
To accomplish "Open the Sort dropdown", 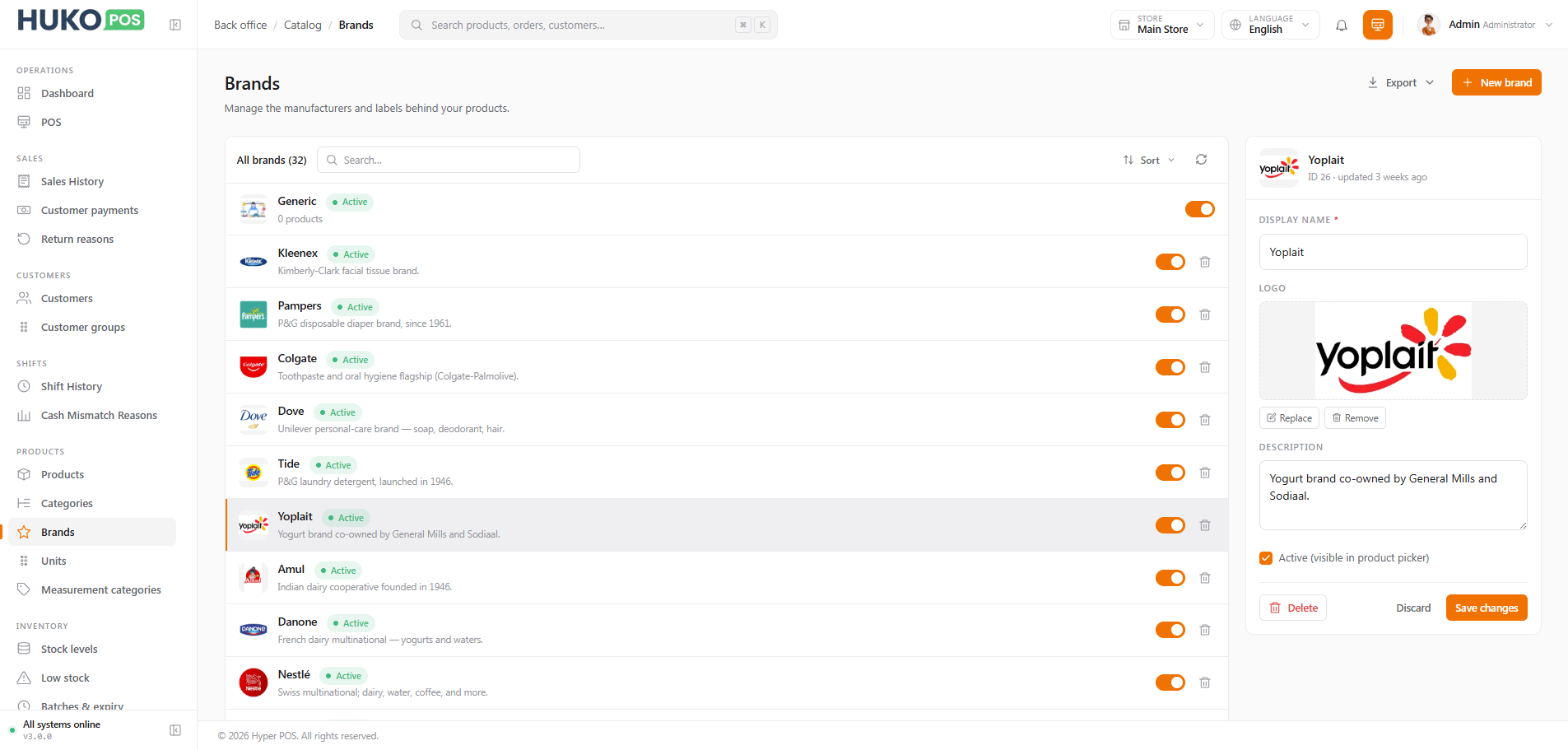I will tap(1149, 160).
